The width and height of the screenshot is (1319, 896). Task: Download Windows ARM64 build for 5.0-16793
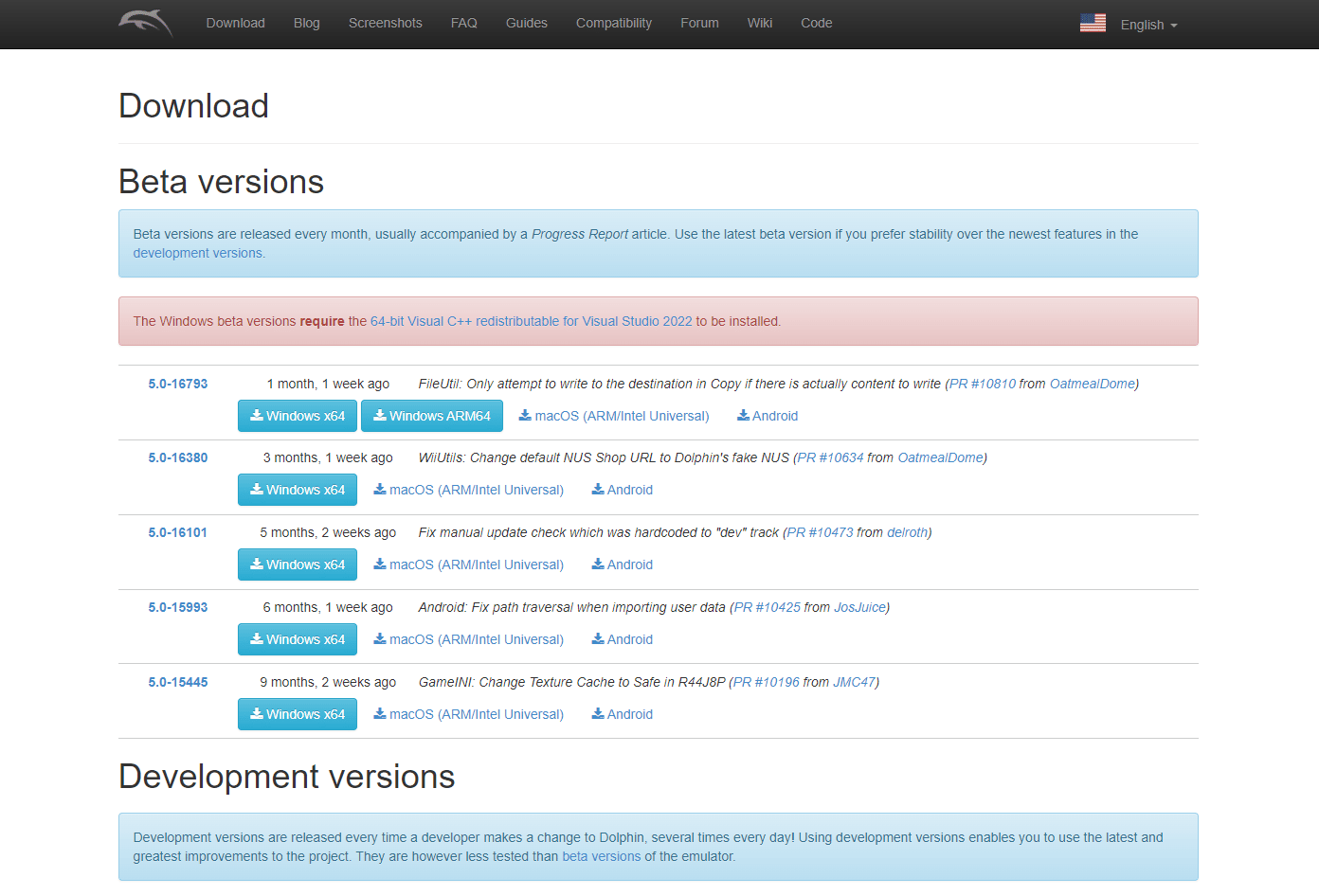[x=432, y=416]
